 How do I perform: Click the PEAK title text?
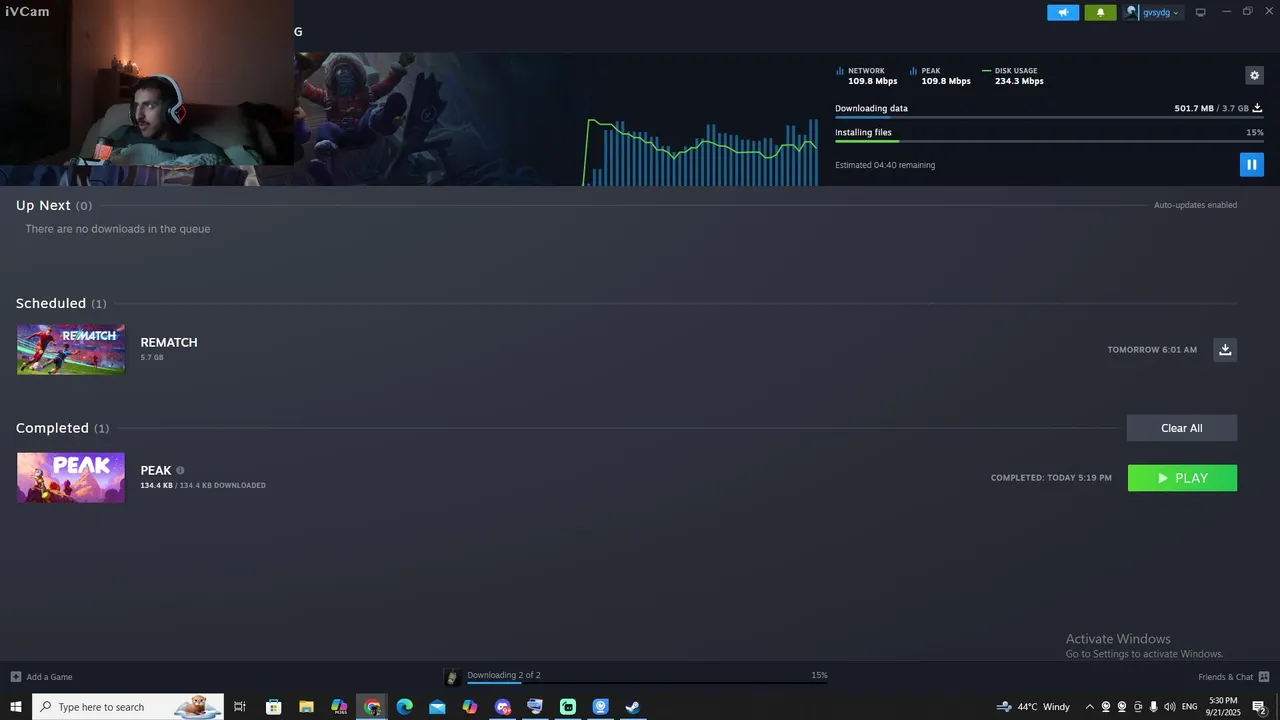156,470
